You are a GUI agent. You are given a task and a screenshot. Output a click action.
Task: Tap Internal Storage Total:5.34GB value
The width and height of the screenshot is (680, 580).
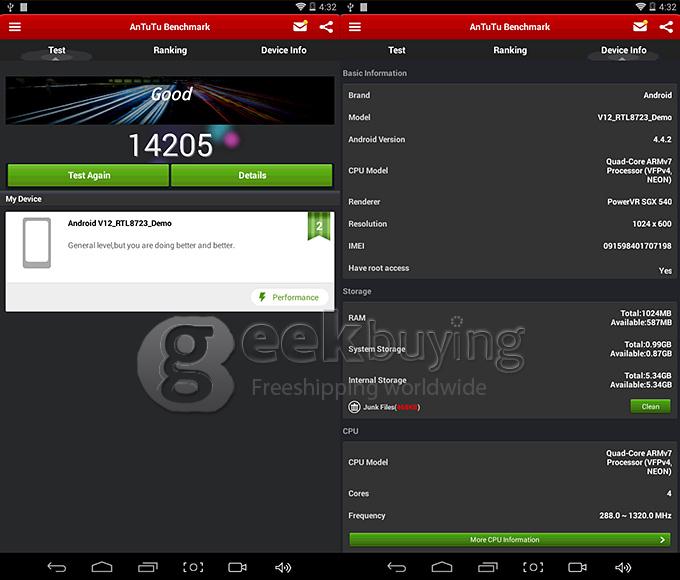(x=648, y=376)
